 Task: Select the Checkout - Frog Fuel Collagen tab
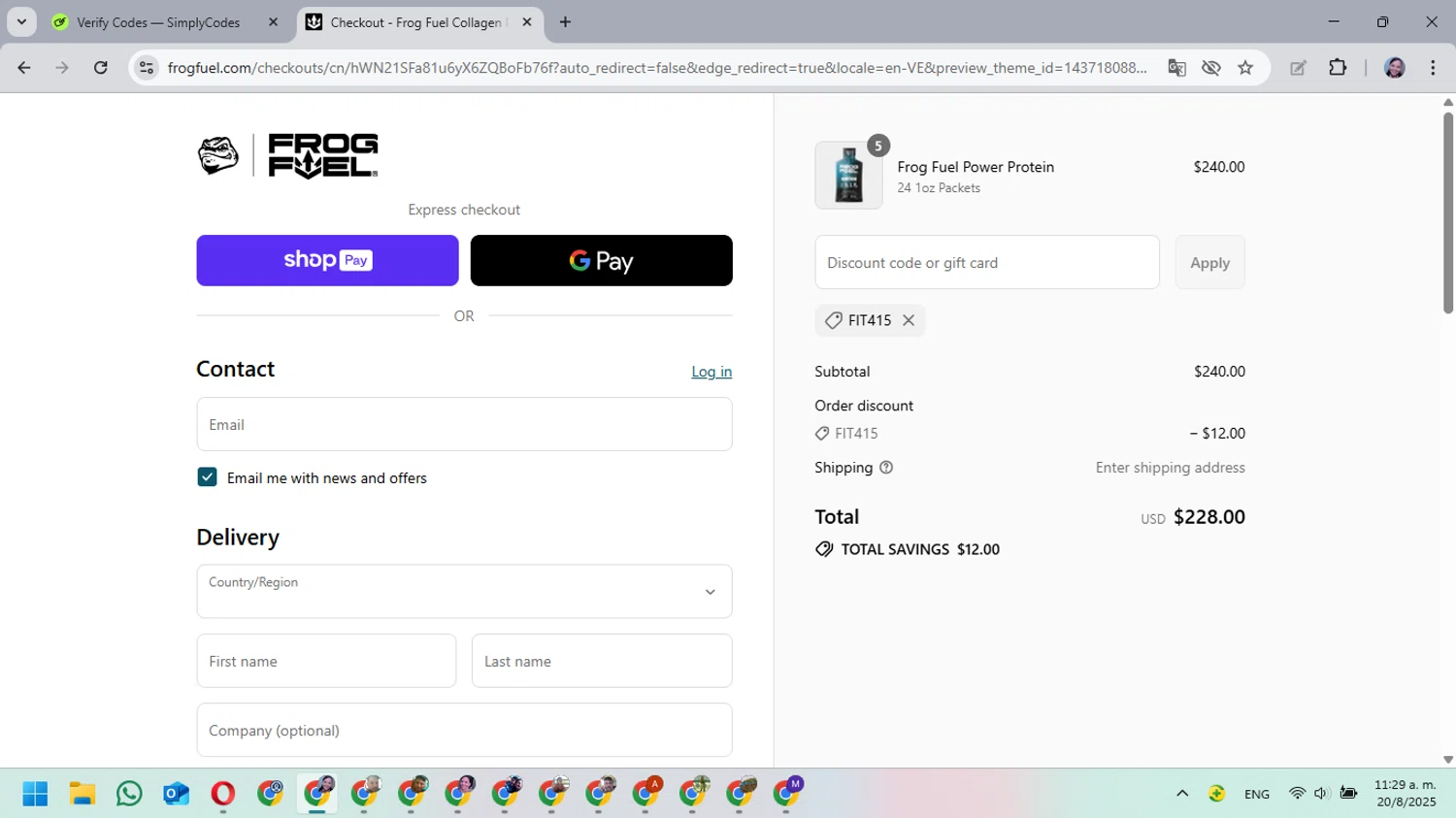coord(415,22)
